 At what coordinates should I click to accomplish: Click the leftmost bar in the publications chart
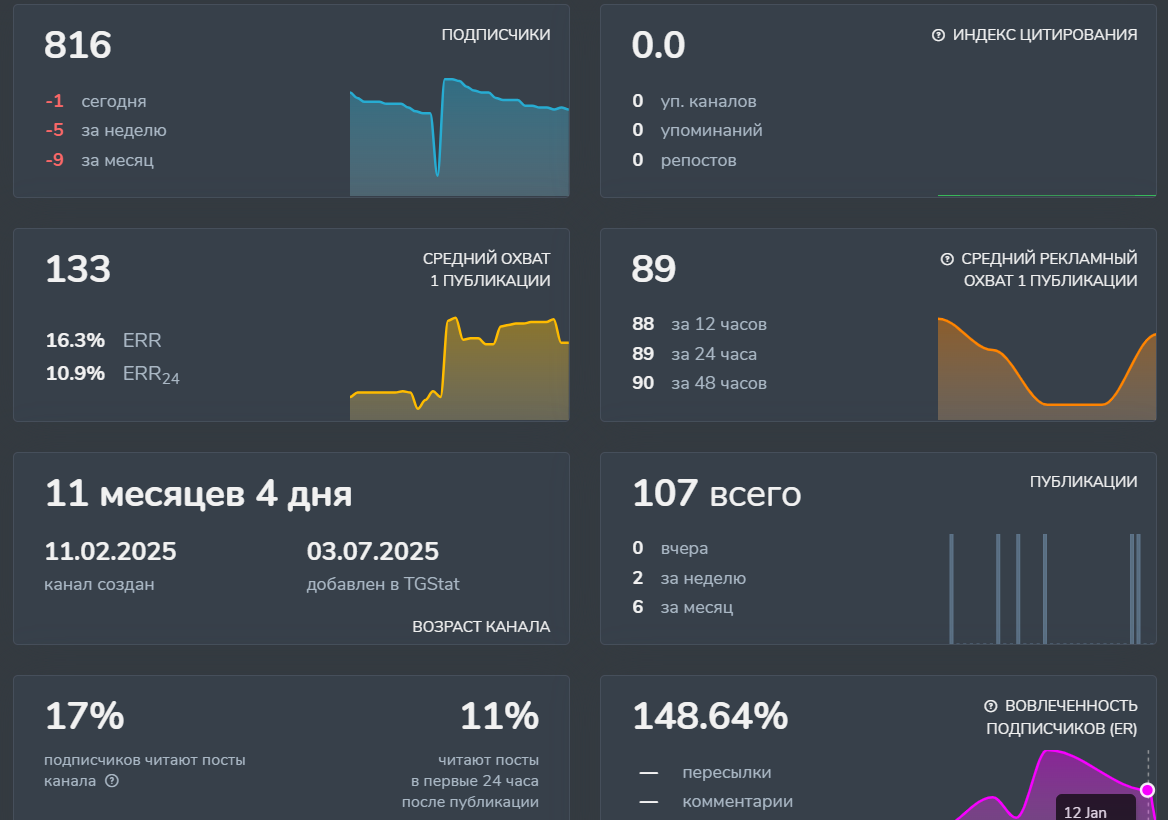(x=951, y=588)
